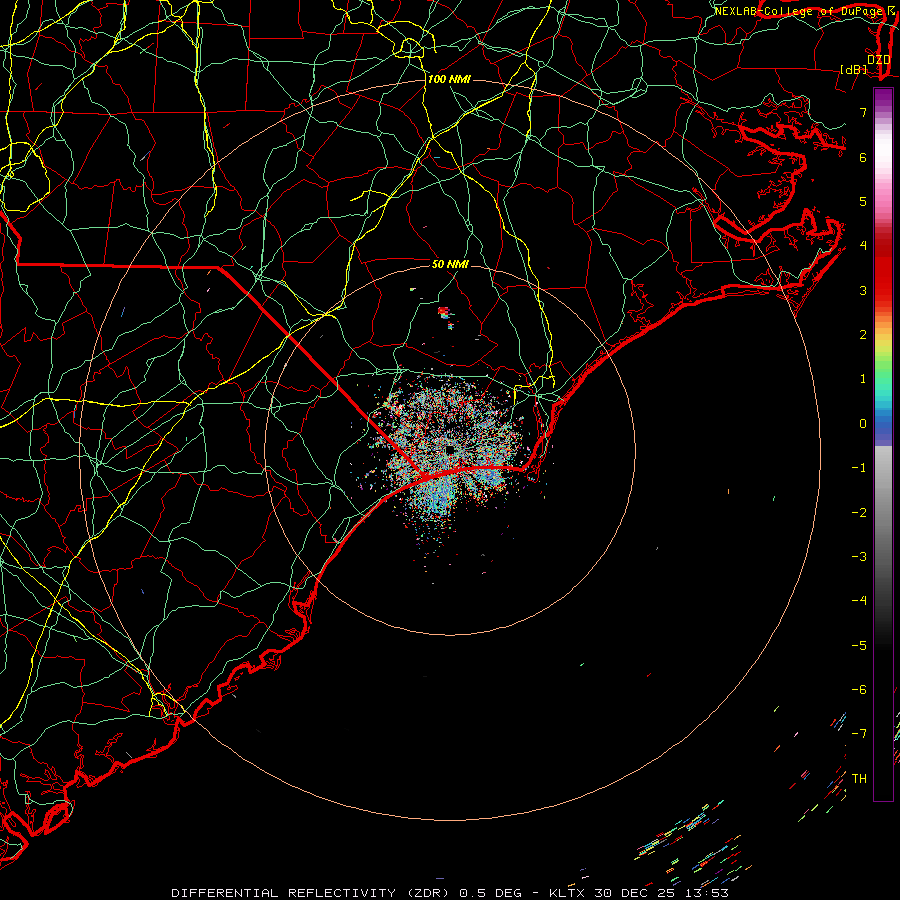This screenshot has height=900, width=900.
Task: Click the '7' value on the color scale
Action: tap(863, 112)
